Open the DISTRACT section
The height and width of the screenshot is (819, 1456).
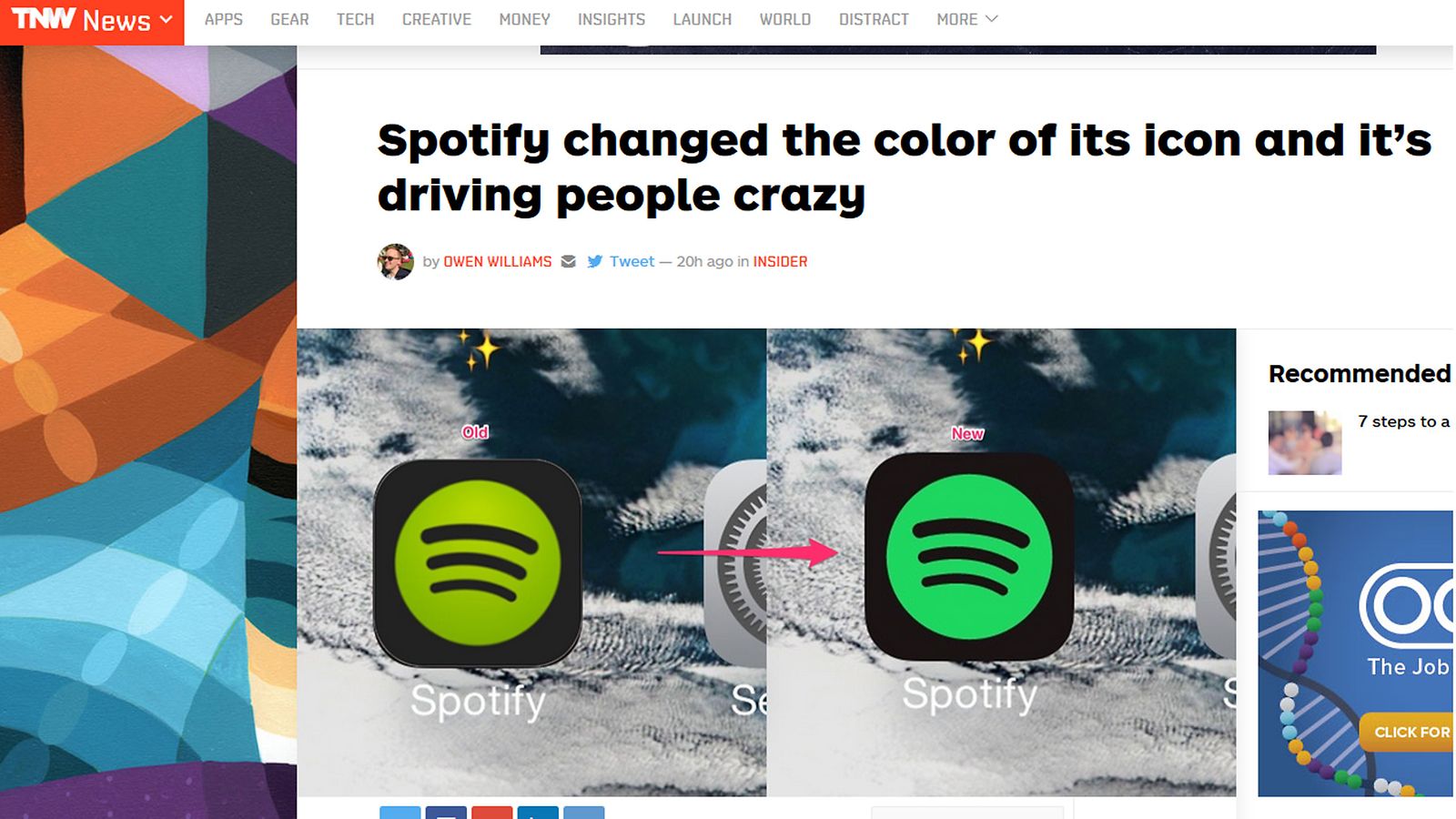tap(874, 19)
